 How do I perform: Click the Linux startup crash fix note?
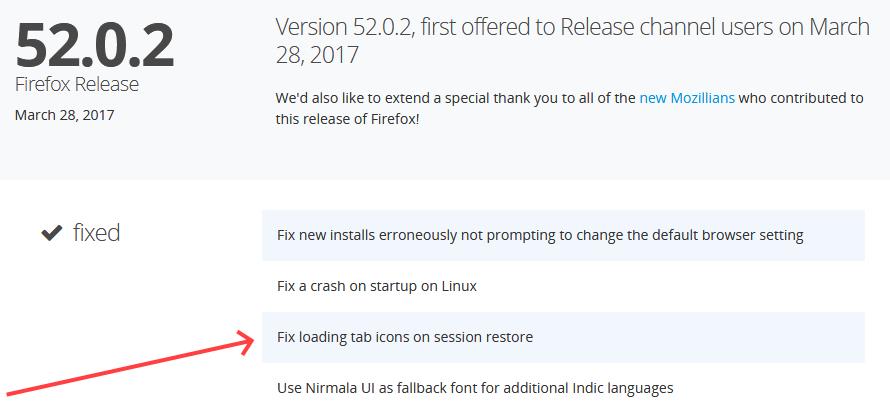tap(376, 286)
